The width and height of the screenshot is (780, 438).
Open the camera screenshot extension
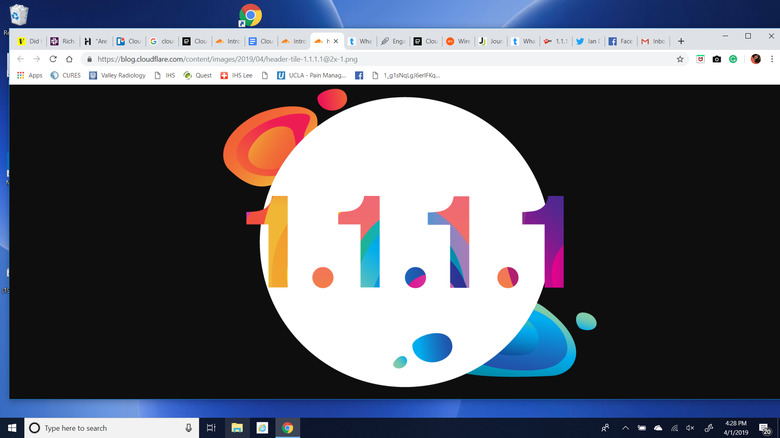click(717, 59)
